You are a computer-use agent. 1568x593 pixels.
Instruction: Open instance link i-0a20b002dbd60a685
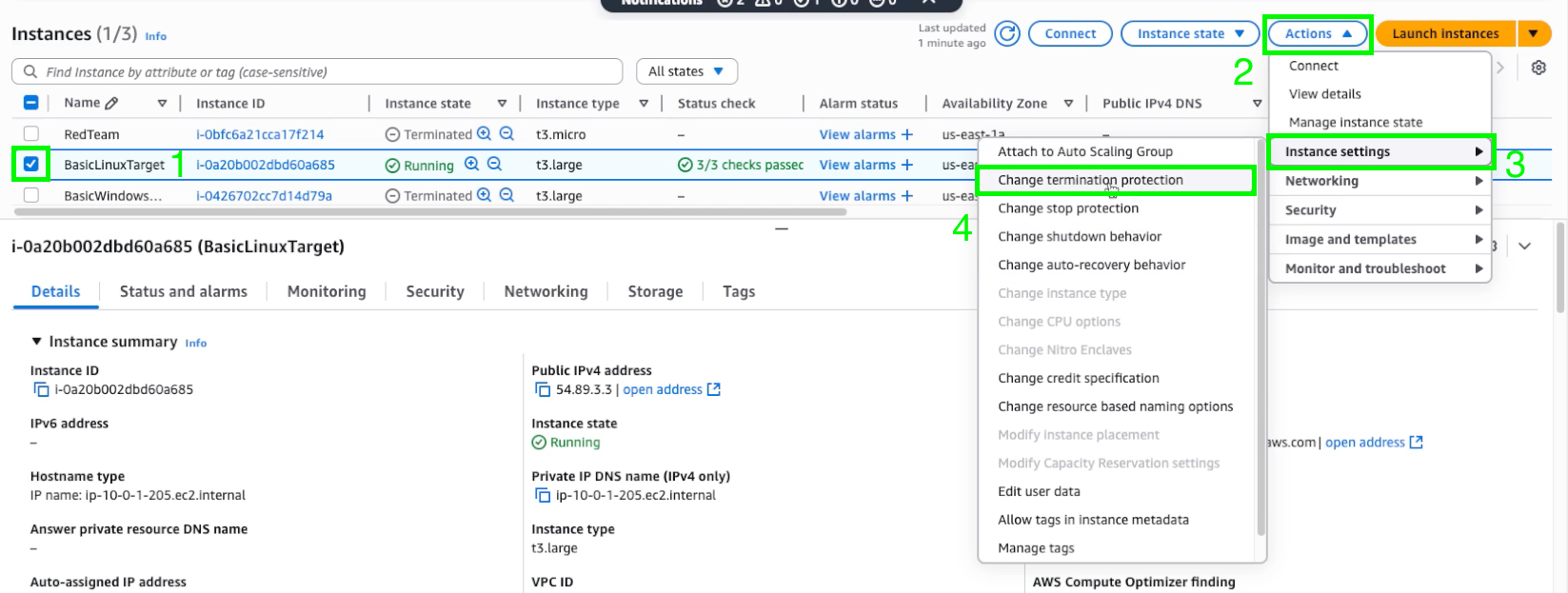pyautogui.click(x=266, y=165)
